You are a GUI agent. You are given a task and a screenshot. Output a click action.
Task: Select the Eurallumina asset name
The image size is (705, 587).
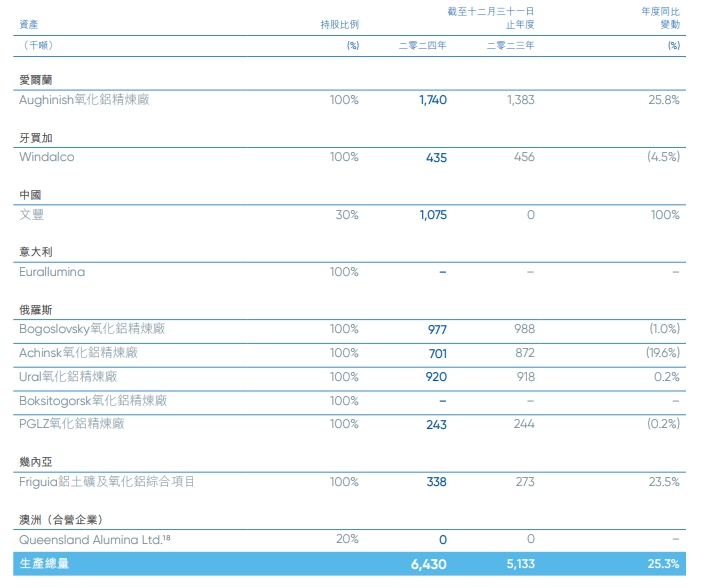52,272
